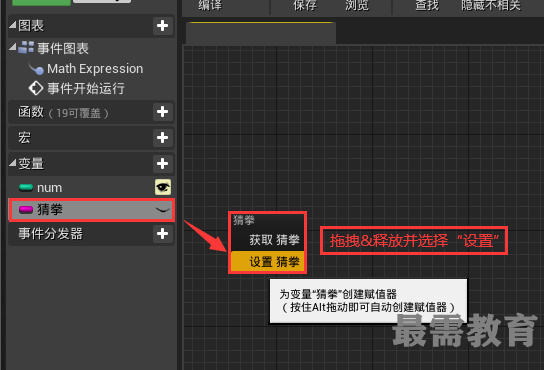The width and height of the screenshot is (544, 370).
Task: Collapse the 事件图表 tree arrow
Action: pos(12,47)
